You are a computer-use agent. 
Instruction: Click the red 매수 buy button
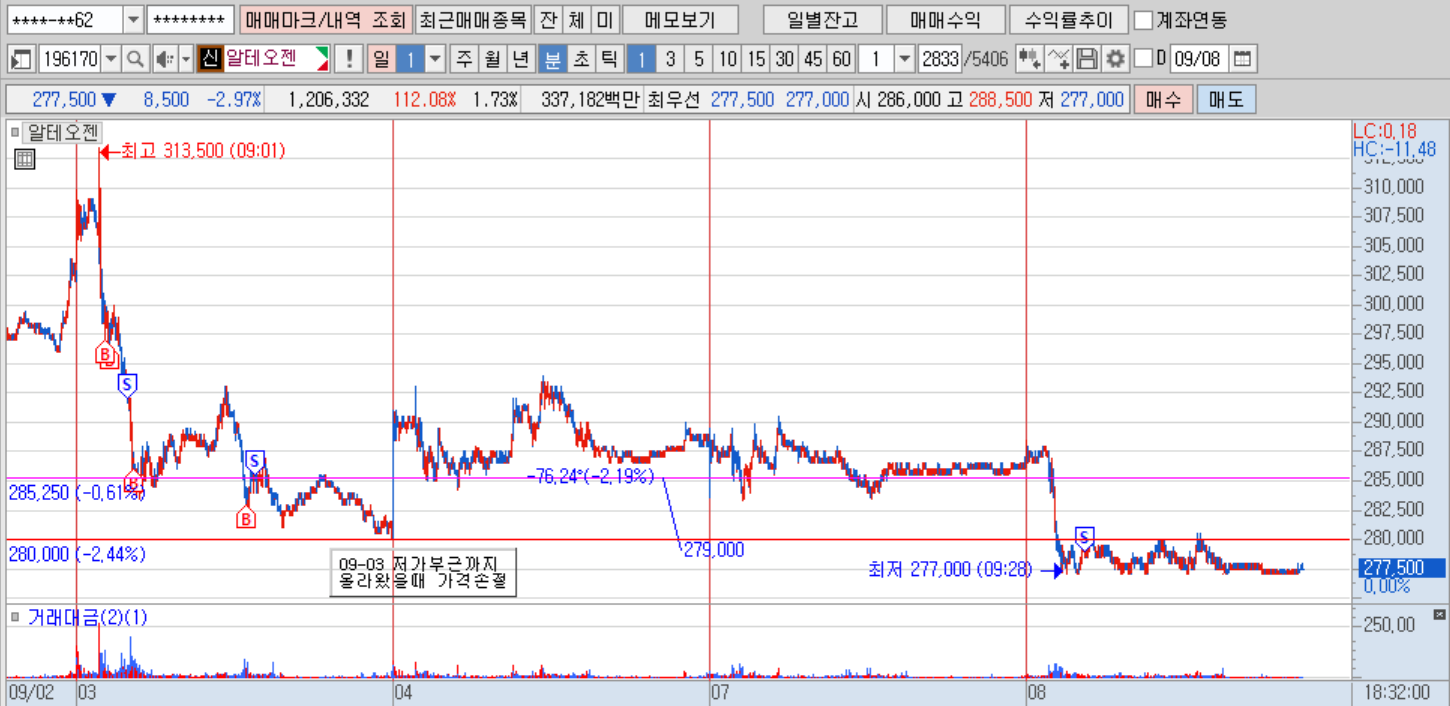click(1163, 100)
